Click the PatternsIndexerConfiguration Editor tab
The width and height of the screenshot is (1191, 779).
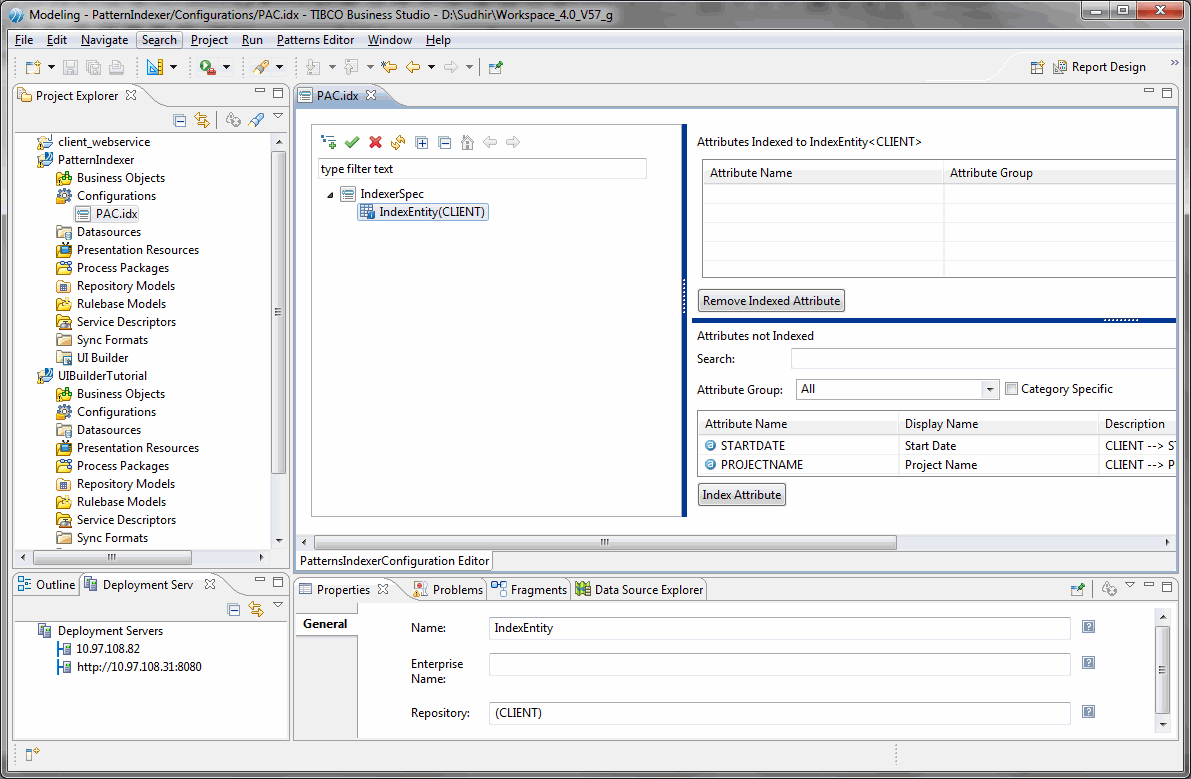tap(394, 561)
